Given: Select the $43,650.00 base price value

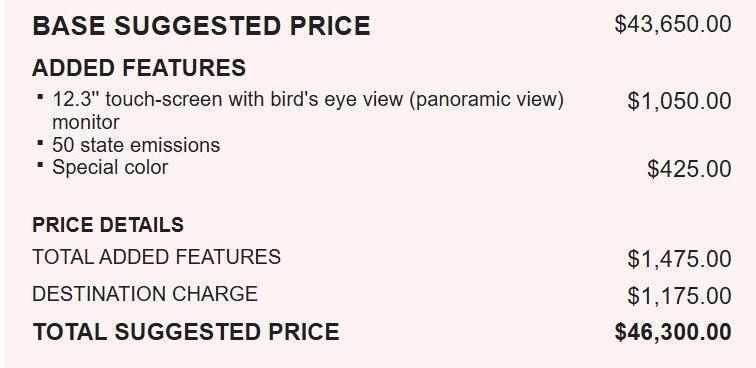Looking at the screenshot, I should pyautogui.click(x=673, y=24).
